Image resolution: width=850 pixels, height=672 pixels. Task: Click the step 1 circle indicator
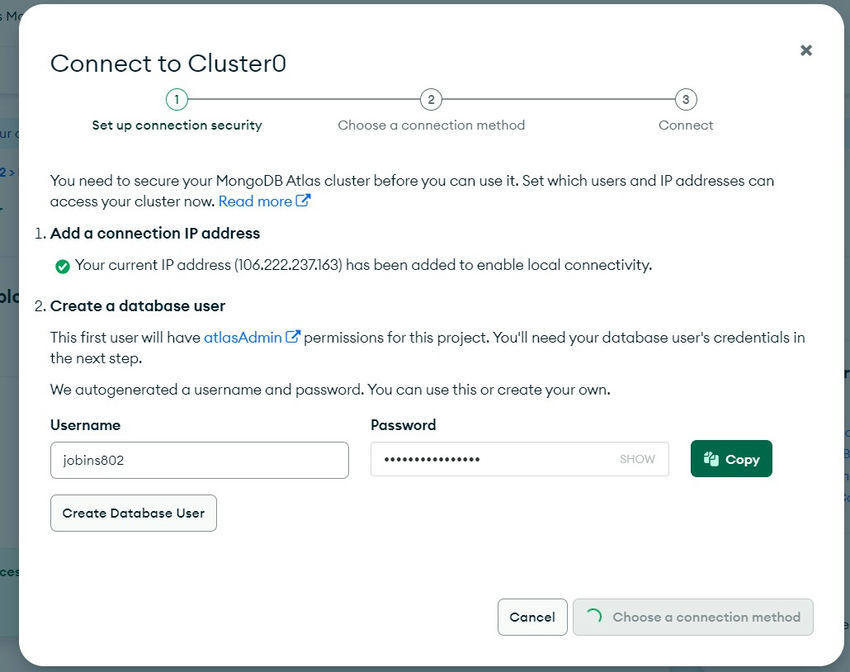[176, 99]
